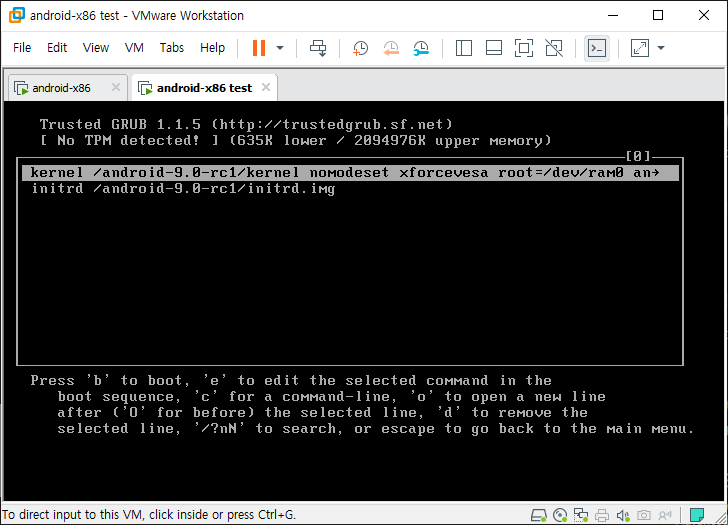
Task: Toggle Unity mode icon
Action: click(x=554, y=48)
